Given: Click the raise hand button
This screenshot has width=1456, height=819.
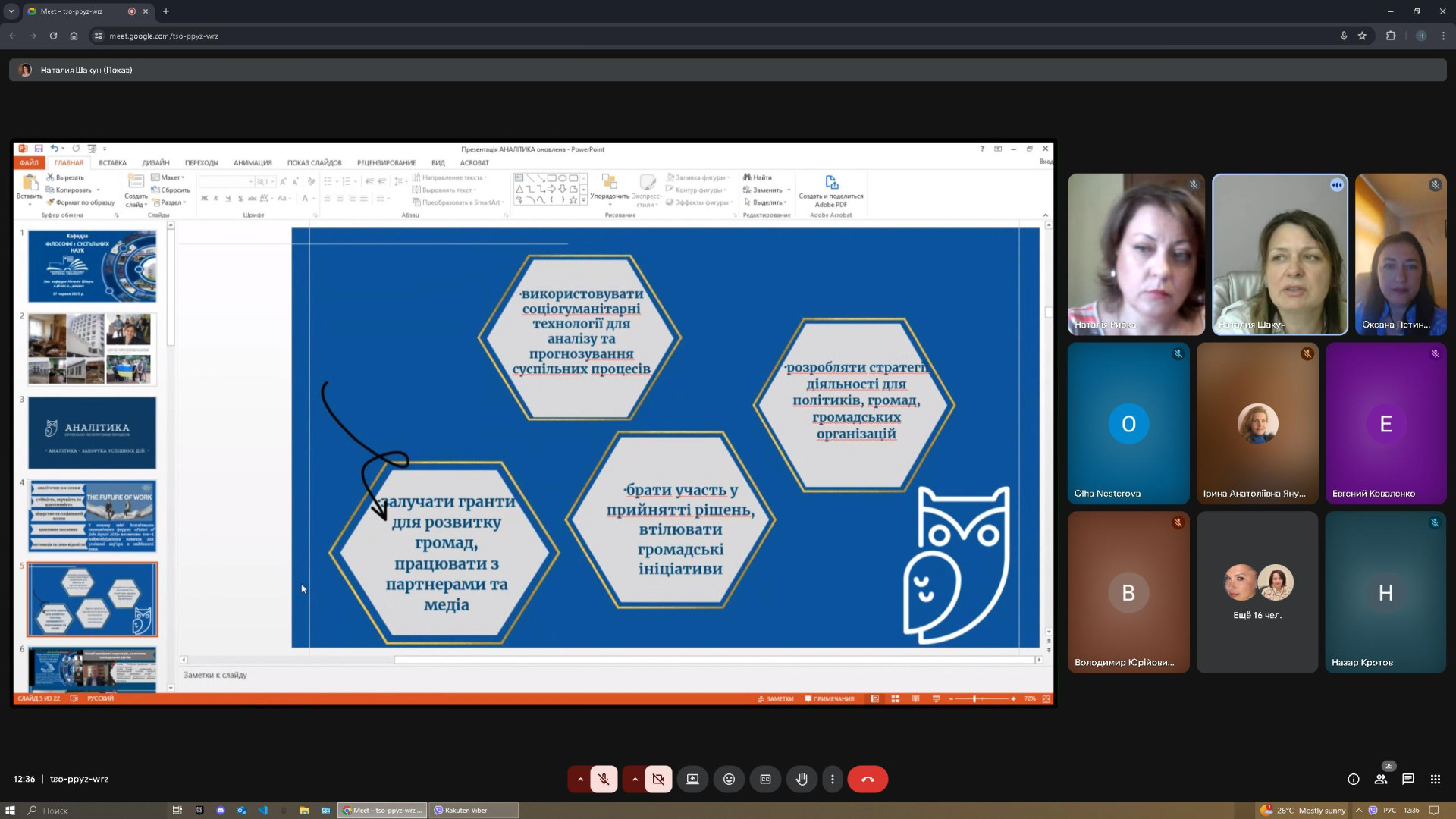Looking at the screenshot, I should click(802, 779).
